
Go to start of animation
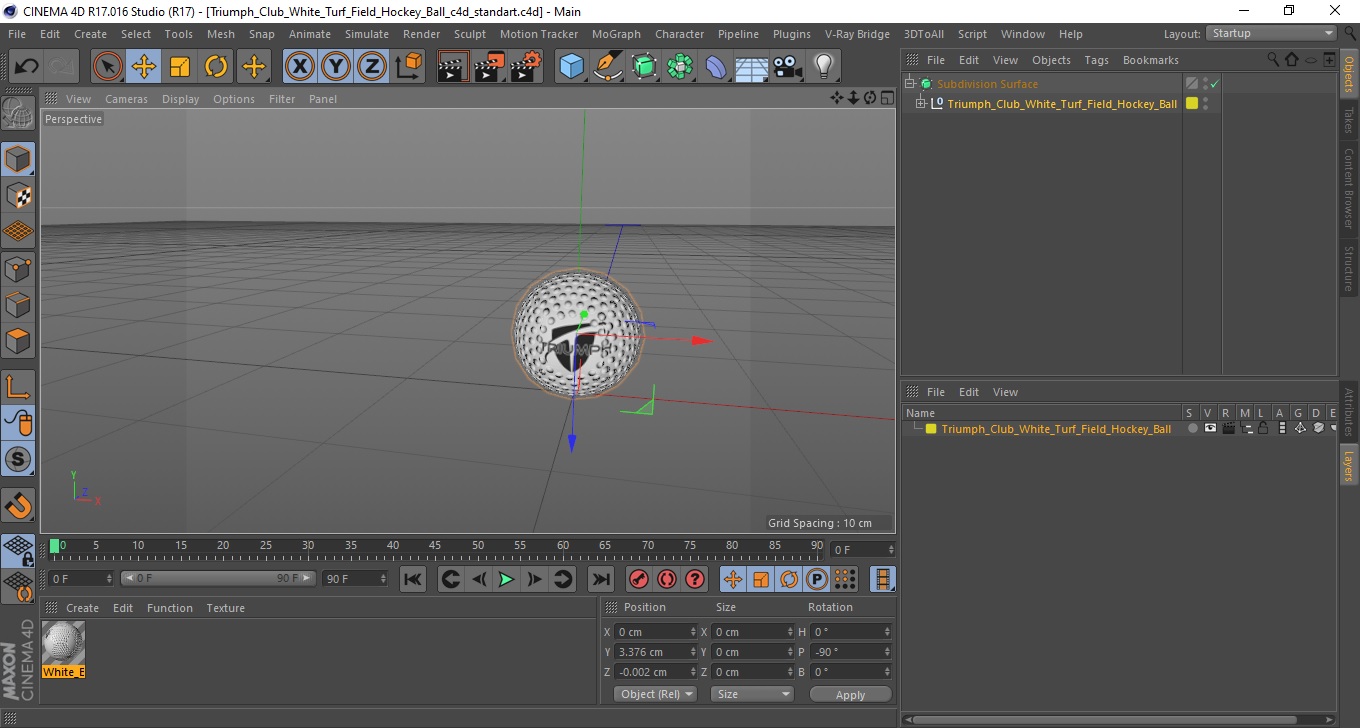click(412, 579)
